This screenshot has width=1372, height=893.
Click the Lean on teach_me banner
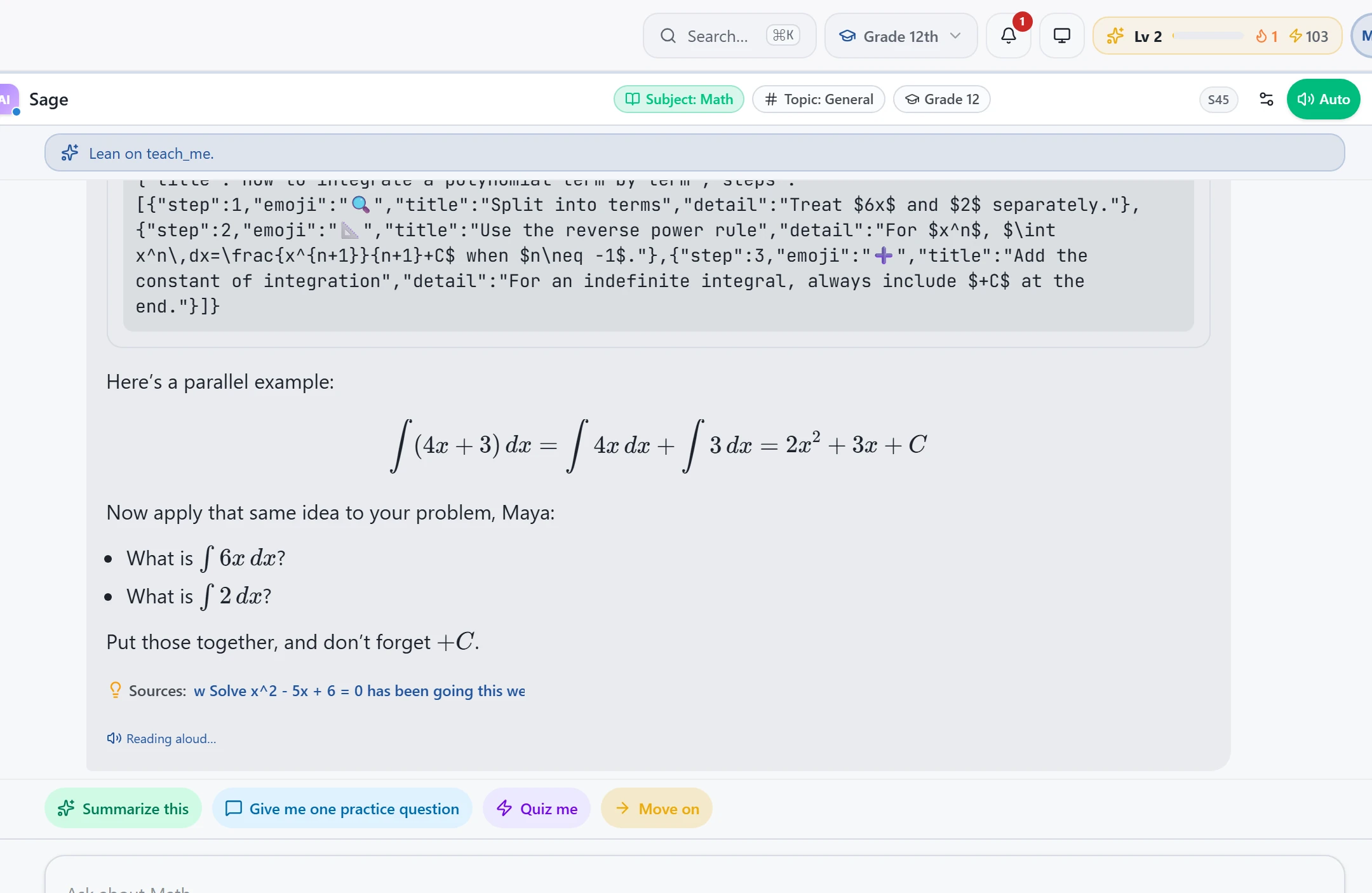694,152
